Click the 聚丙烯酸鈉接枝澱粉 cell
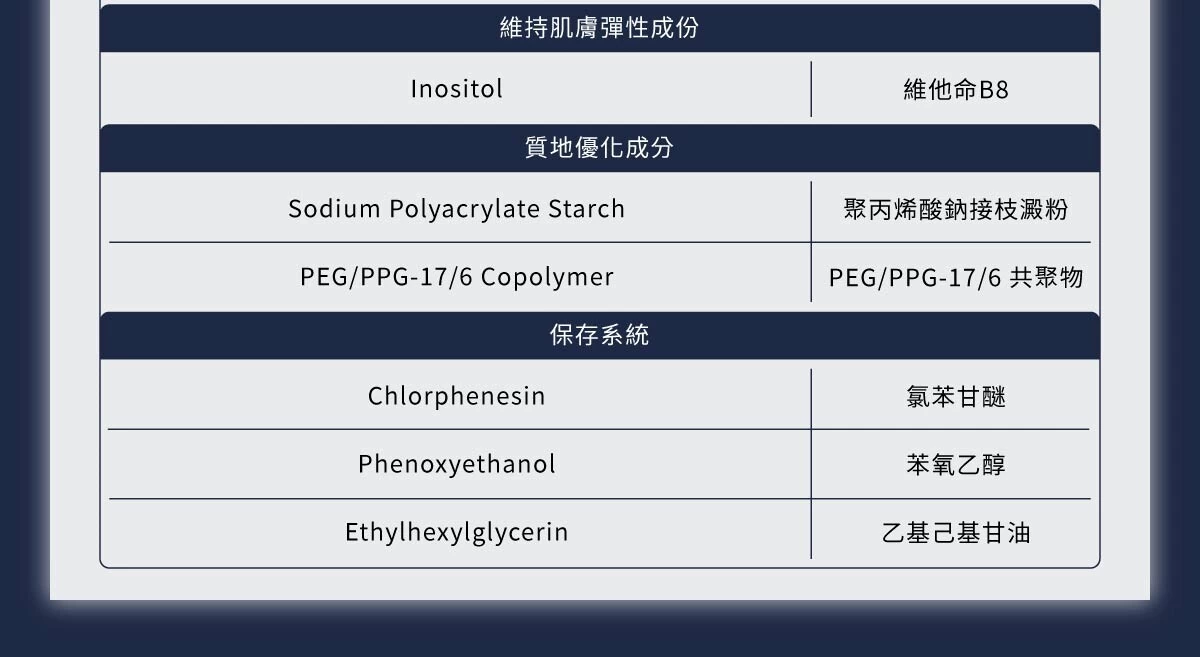 pos(956,209)
